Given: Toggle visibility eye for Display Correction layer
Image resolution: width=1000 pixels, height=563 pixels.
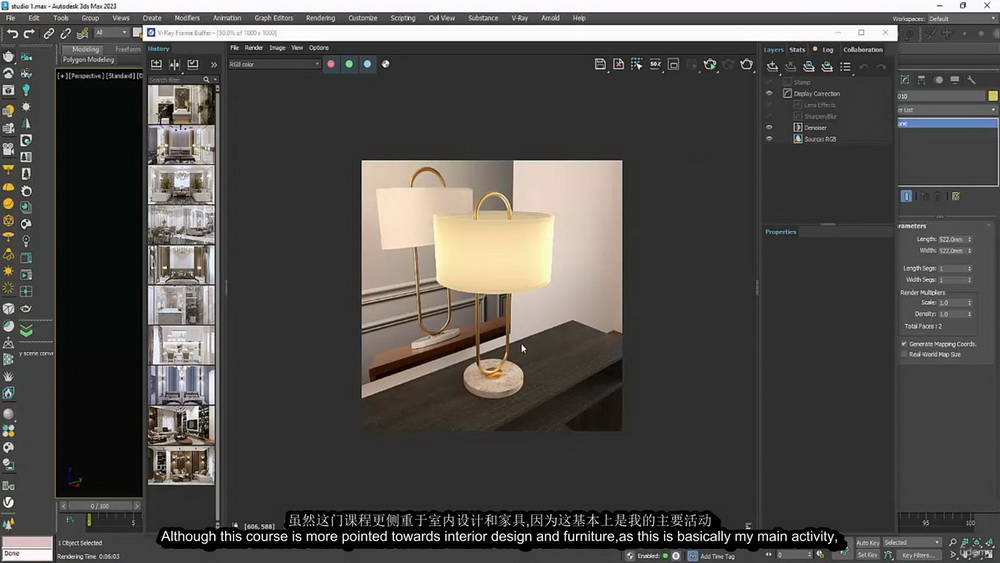Looking at the screenshot, I should [769, 94].
